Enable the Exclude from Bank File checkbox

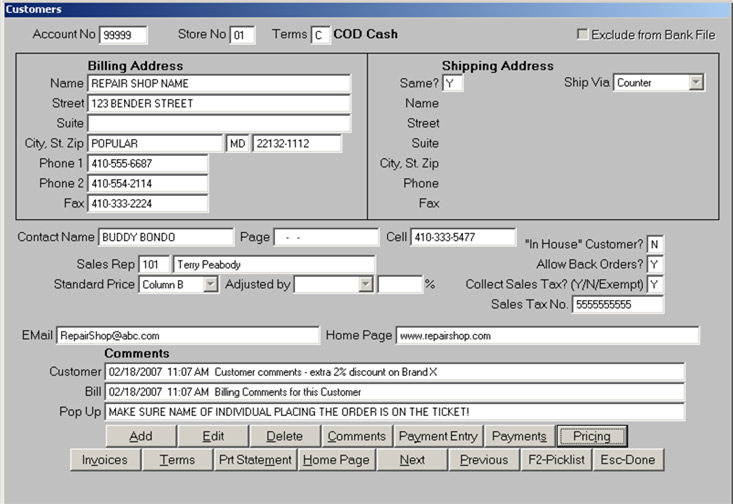point(583,35)
